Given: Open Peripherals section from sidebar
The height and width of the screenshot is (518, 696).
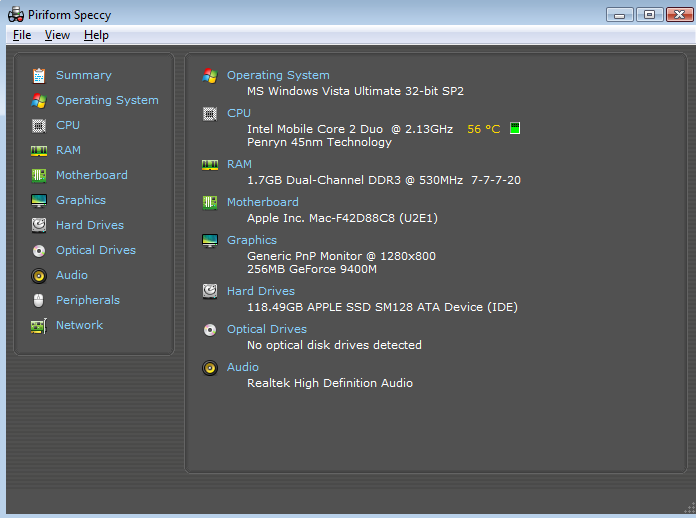Looking at the screenshot, I should click(x=88, y=300).
